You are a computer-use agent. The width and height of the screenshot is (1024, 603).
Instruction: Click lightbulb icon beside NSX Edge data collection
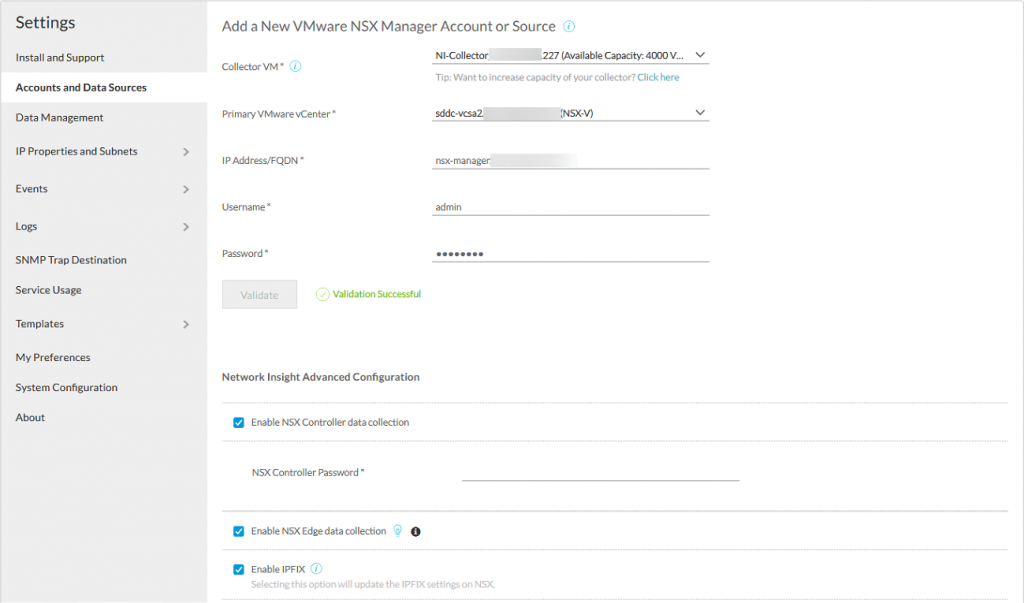(398, 530)
